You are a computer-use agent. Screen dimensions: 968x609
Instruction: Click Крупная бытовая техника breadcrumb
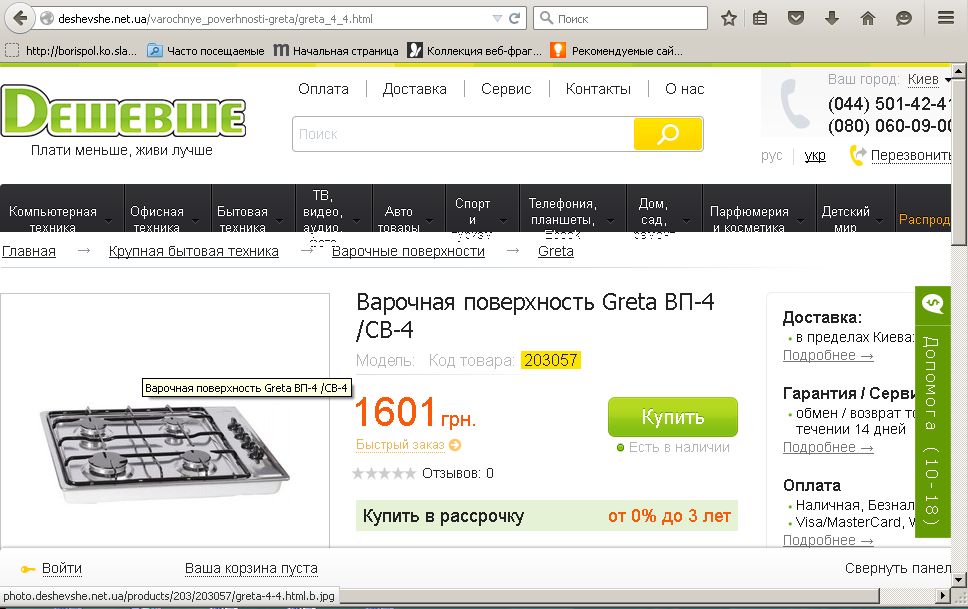point(193,251)
